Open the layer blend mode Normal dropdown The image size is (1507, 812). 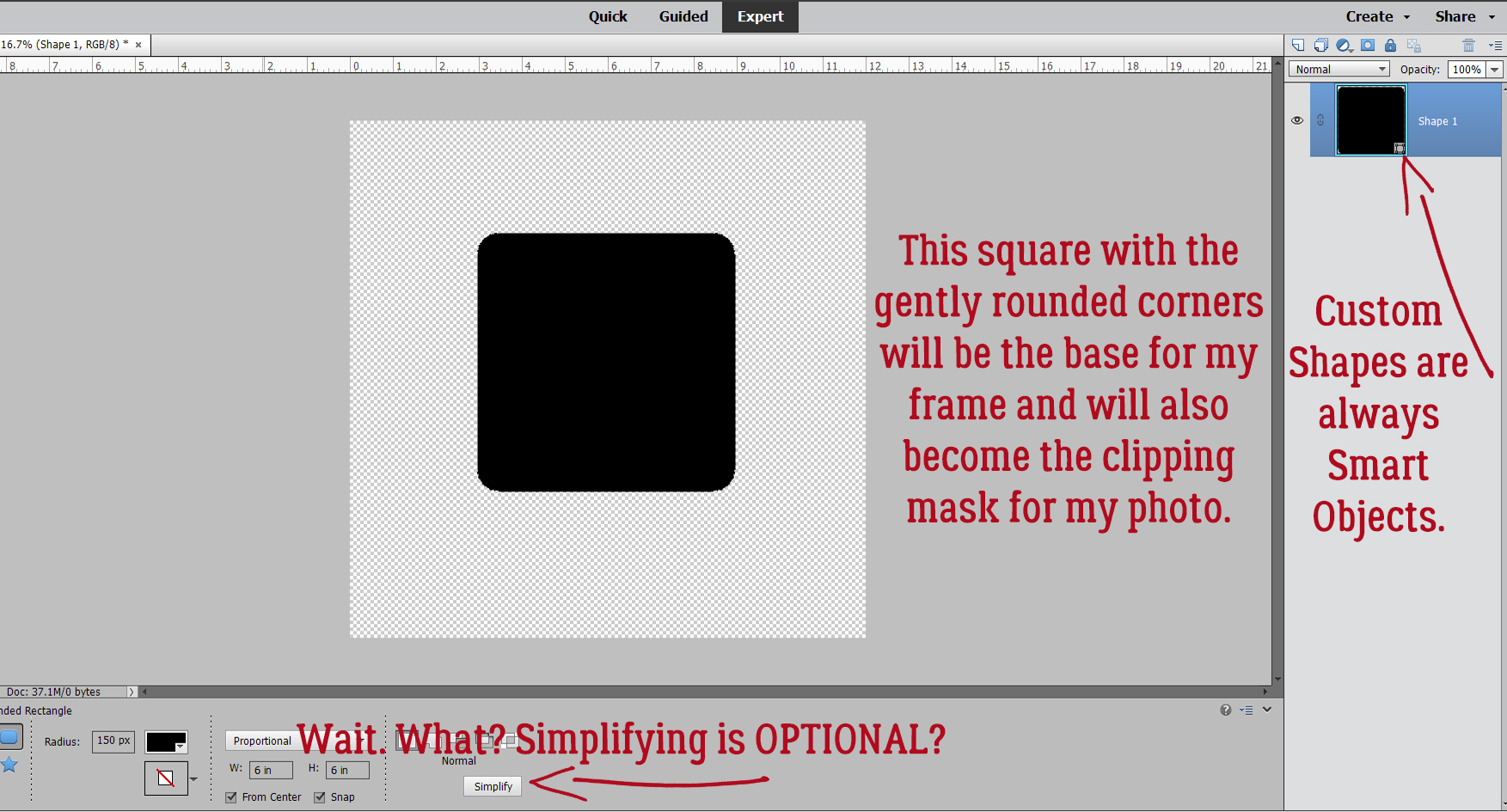1339,70
